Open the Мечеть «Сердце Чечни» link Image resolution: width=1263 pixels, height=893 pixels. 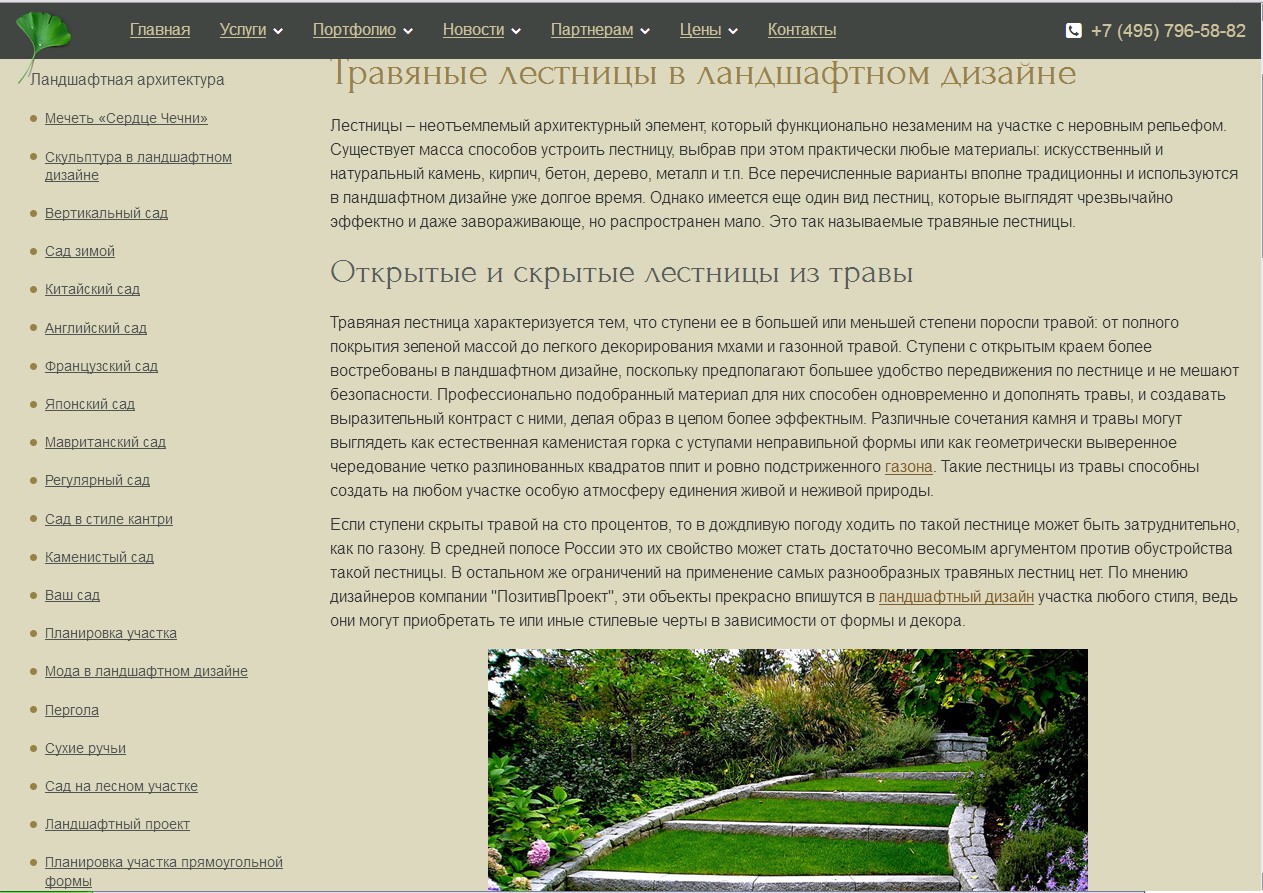126,118
